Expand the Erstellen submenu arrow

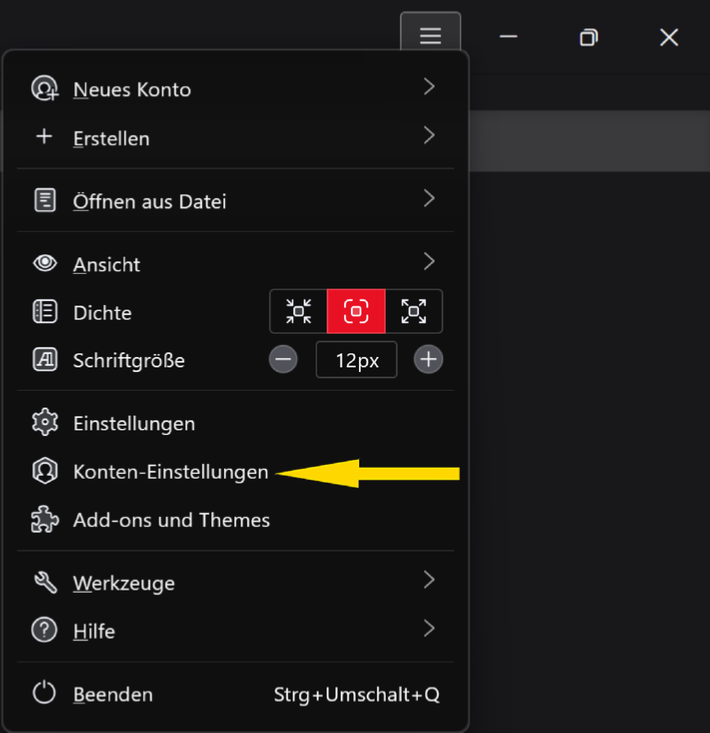429,136
